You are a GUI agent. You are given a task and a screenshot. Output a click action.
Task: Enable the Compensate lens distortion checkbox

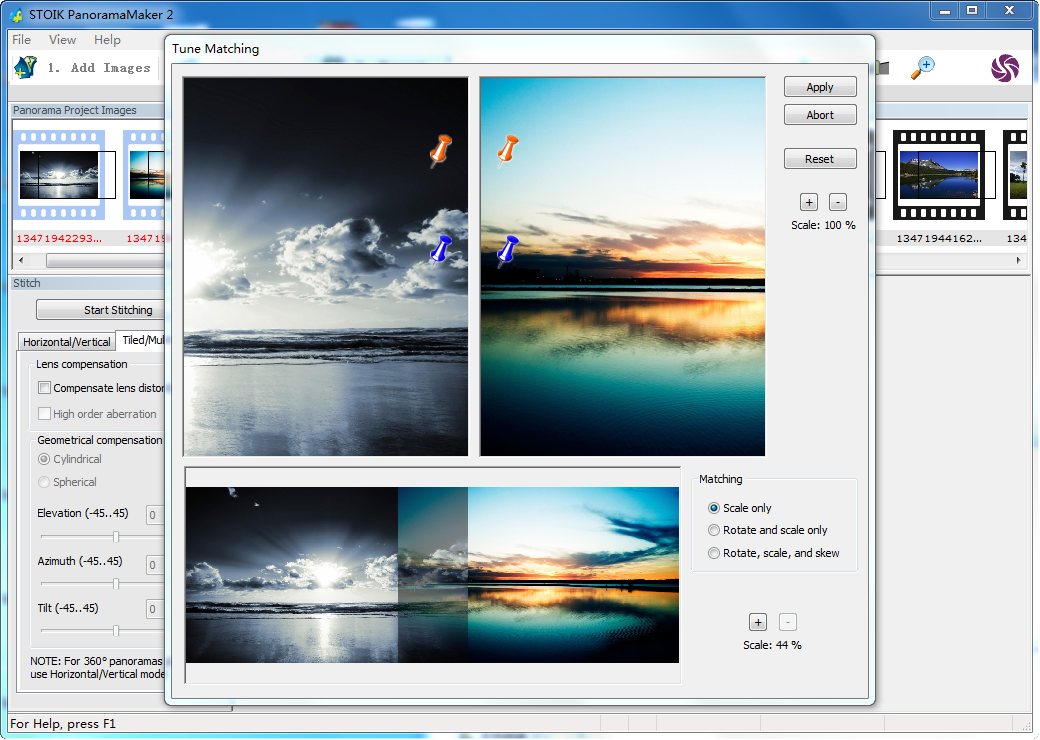coord(44,388)
